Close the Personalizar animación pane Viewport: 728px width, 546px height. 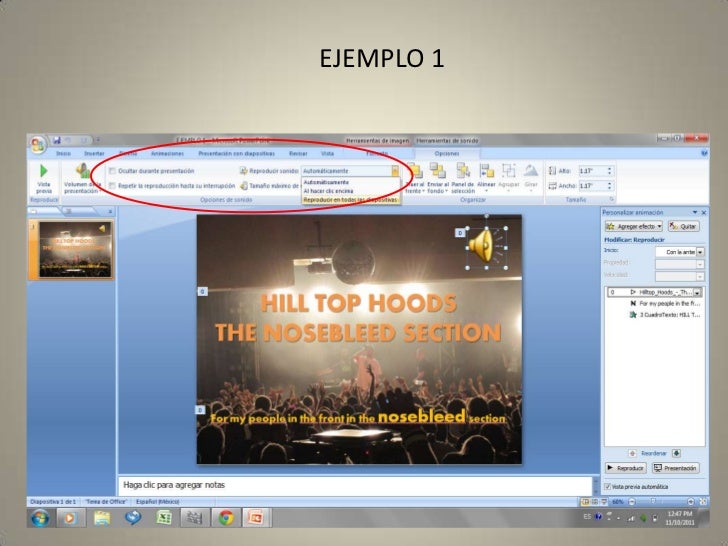[704, 212]
